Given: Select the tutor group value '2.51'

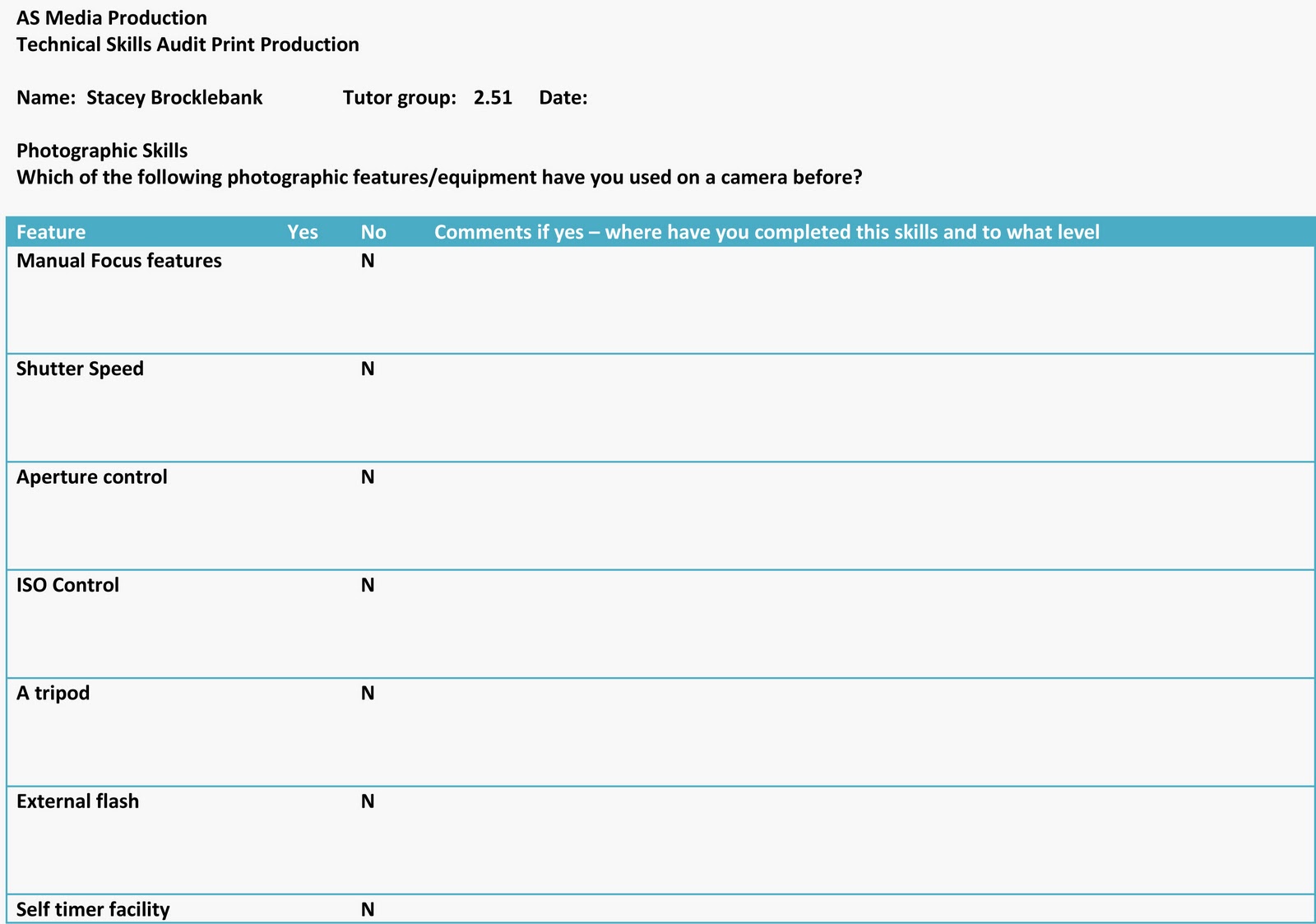Looking at the screenshot, I should pyautogui.click(x=493, y=98).
